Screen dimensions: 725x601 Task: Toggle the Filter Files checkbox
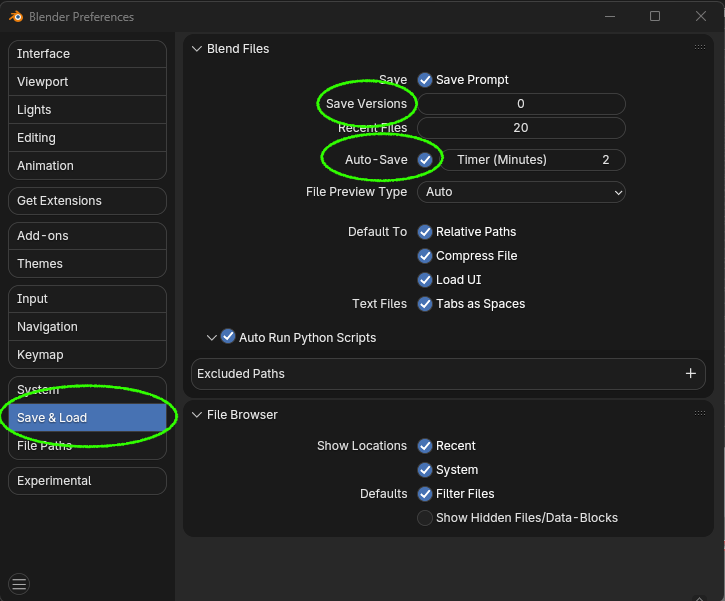coord(425,494)
